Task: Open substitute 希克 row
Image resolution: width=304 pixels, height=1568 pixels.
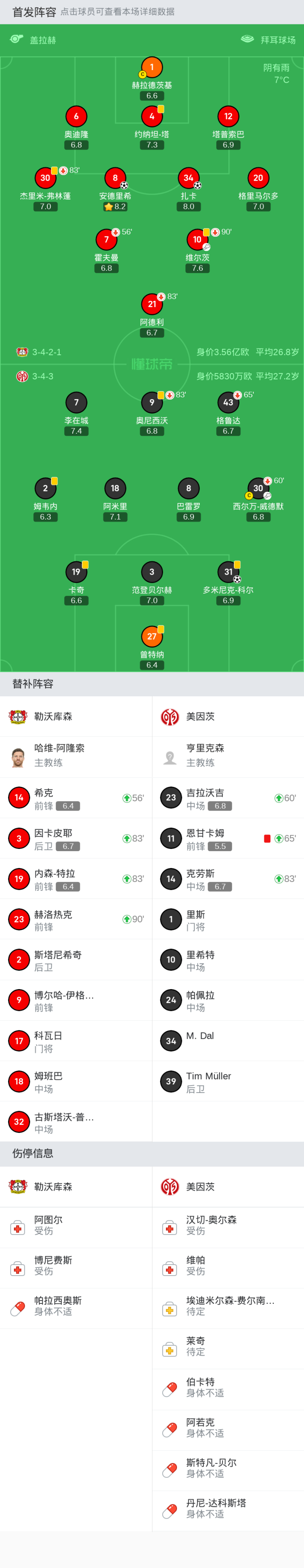Action: [x=76, y=798]
